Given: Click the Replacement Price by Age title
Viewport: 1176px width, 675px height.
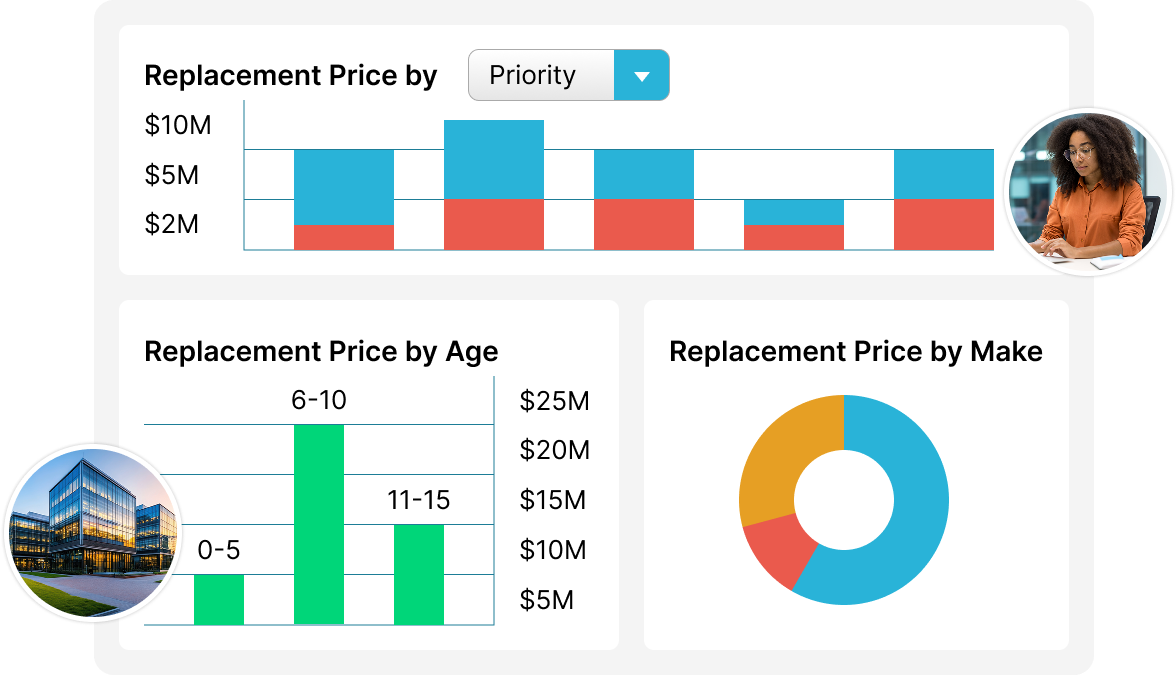Looking at the screenshot, I should coord(321,352).
